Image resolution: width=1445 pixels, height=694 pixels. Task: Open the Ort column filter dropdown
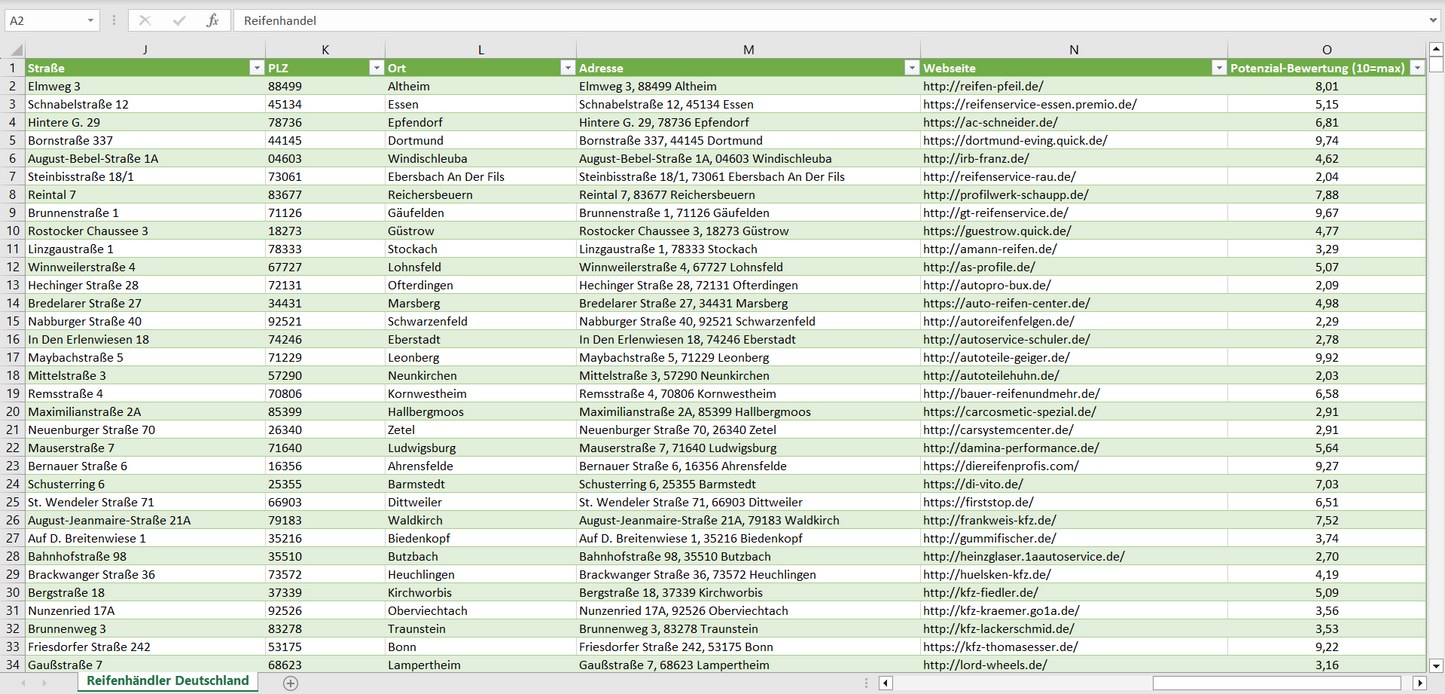tap(567, 68)
